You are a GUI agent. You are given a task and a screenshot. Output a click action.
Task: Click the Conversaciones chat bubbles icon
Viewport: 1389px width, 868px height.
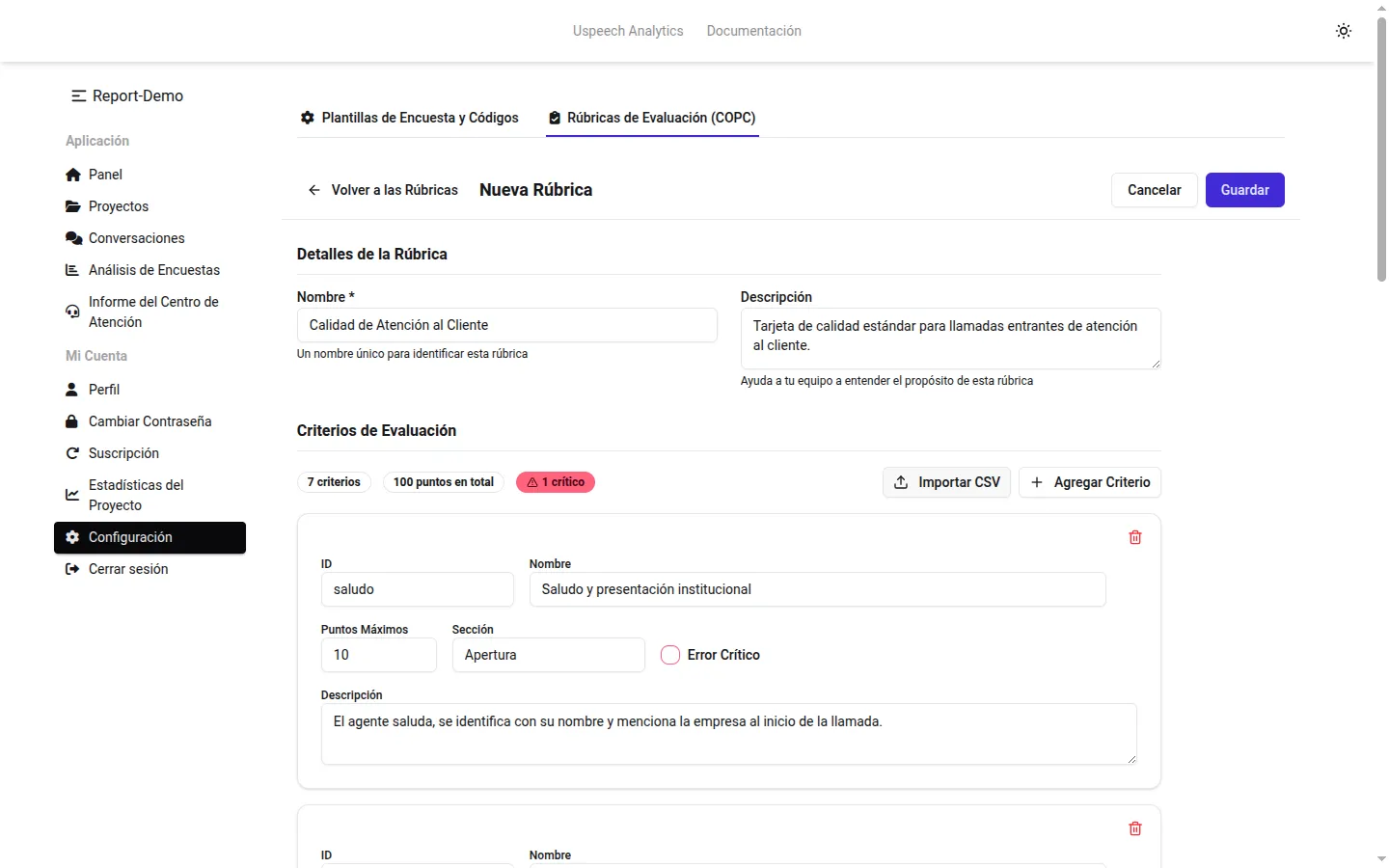(x=73, y=238)
